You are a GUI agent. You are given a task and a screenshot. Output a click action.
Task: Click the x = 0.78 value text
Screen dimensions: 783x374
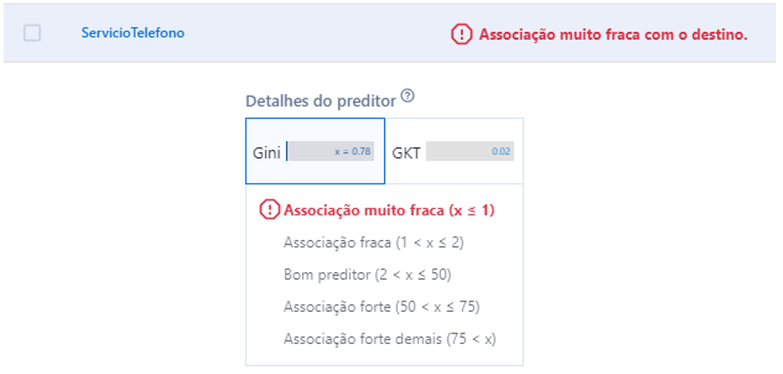pyautogui.click(x=353, y=152)
